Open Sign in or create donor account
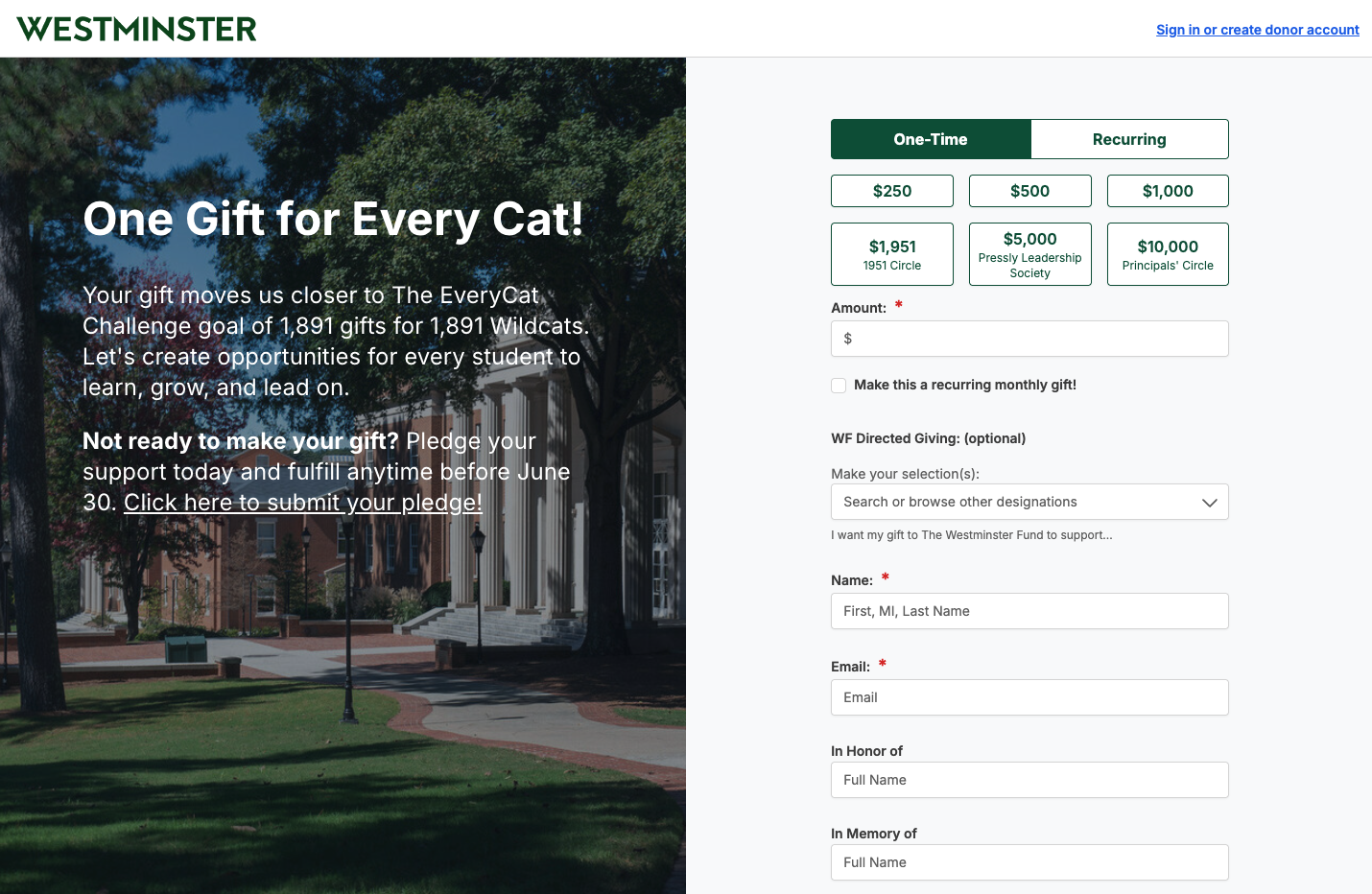Screen dimensions: 1372x894 [x=1257, y=30]
